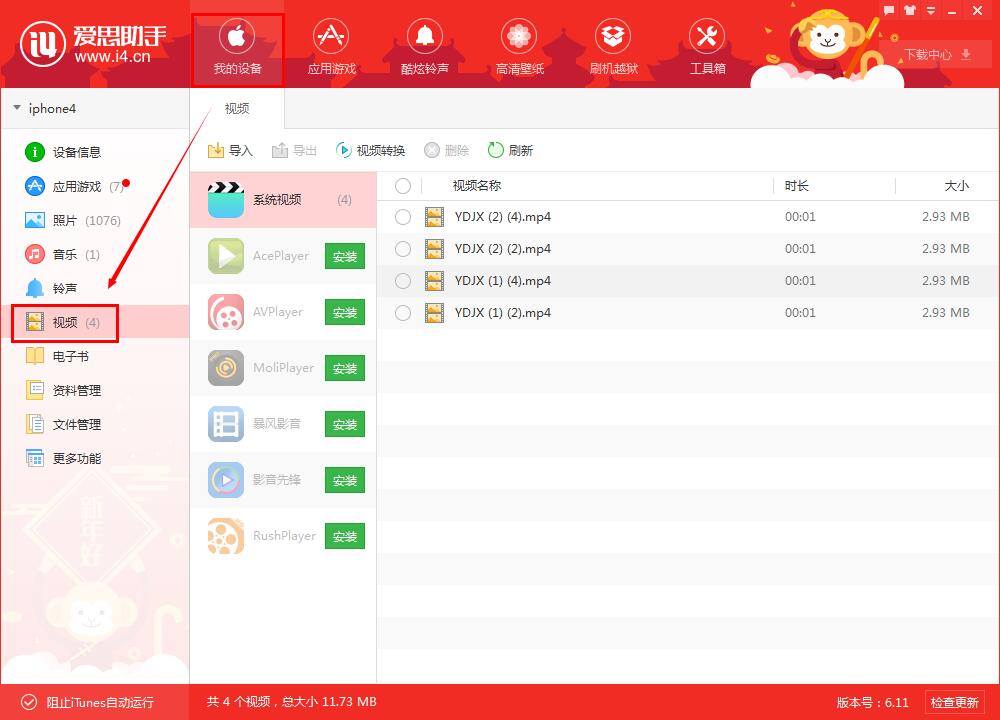Collapse the iphone4 device entry

click(16, 108)
